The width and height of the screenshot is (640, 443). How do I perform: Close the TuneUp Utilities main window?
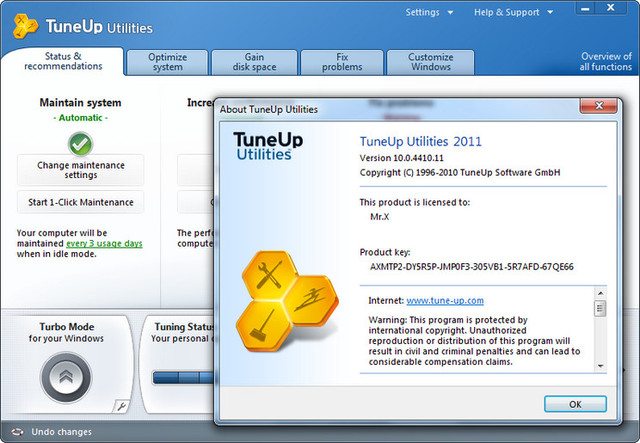pyautogui.click(x=611, y=8)
